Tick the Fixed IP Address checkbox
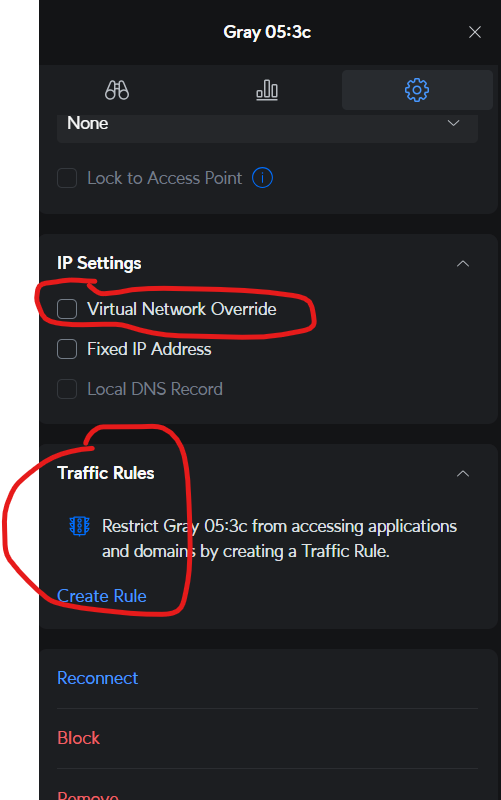This screenshot has width=501, height=800. pos(67,349)
